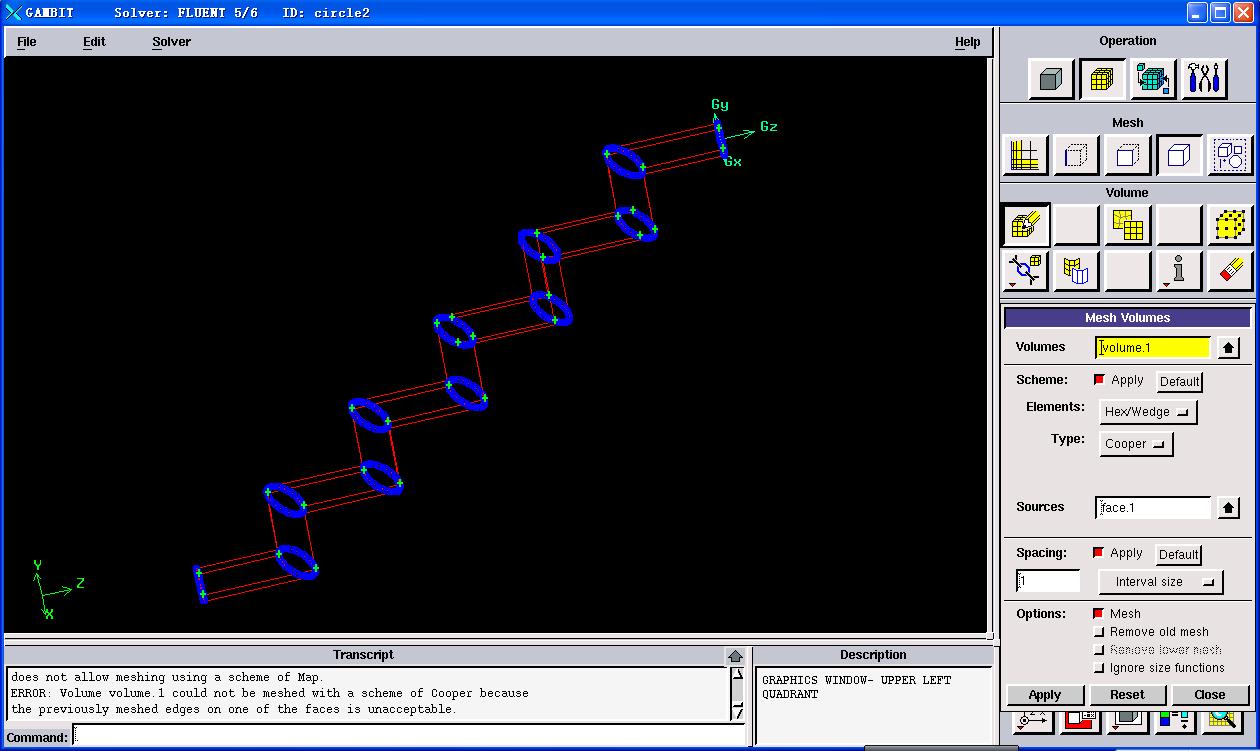
Task: Choose the Boundary Layer mesh icon
Action: (x=1025, y=155)
